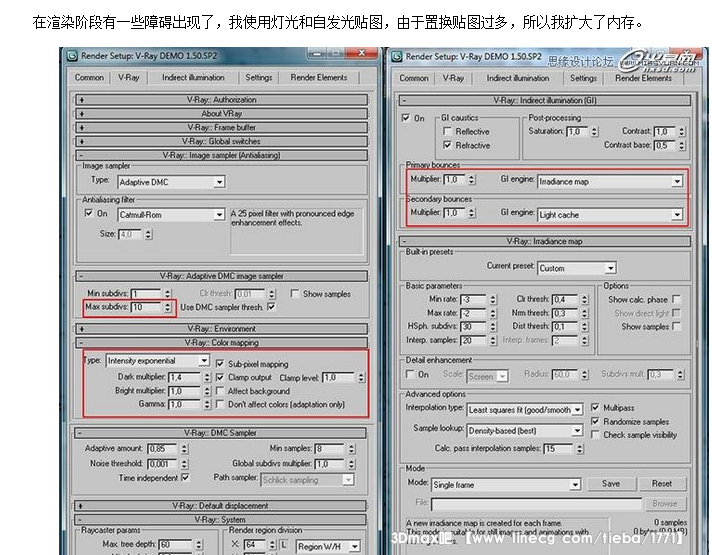
Task: Click in the Max subdivs value field
Action: tap(147, 308)
